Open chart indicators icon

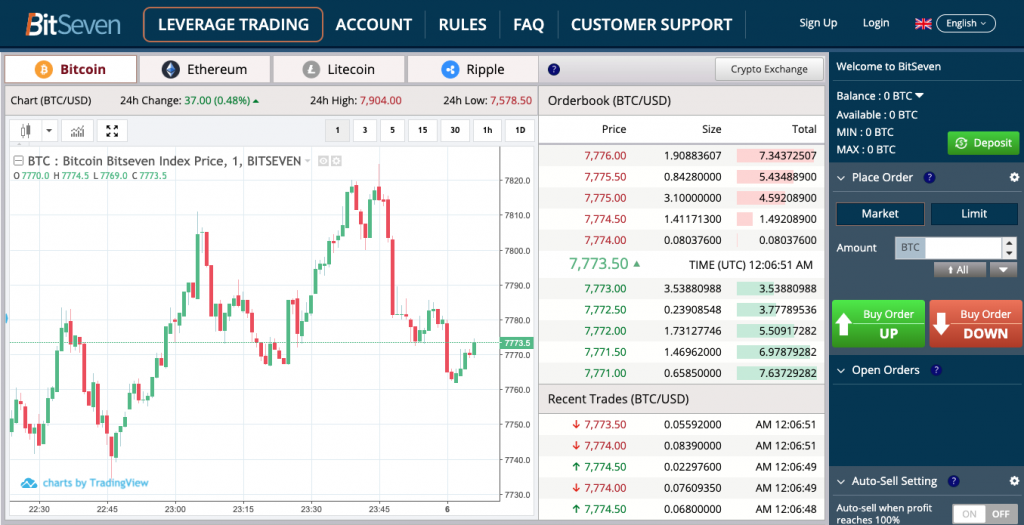78,131
